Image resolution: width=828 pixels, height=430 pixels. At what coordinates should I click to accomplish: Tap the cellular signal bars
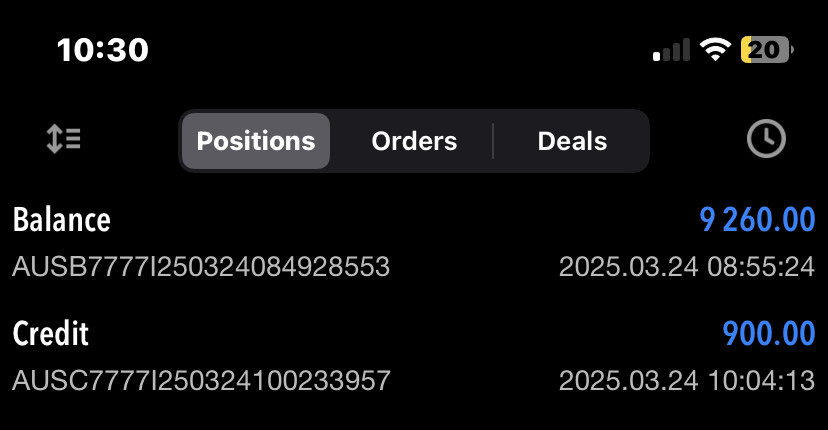pos(671,50)
